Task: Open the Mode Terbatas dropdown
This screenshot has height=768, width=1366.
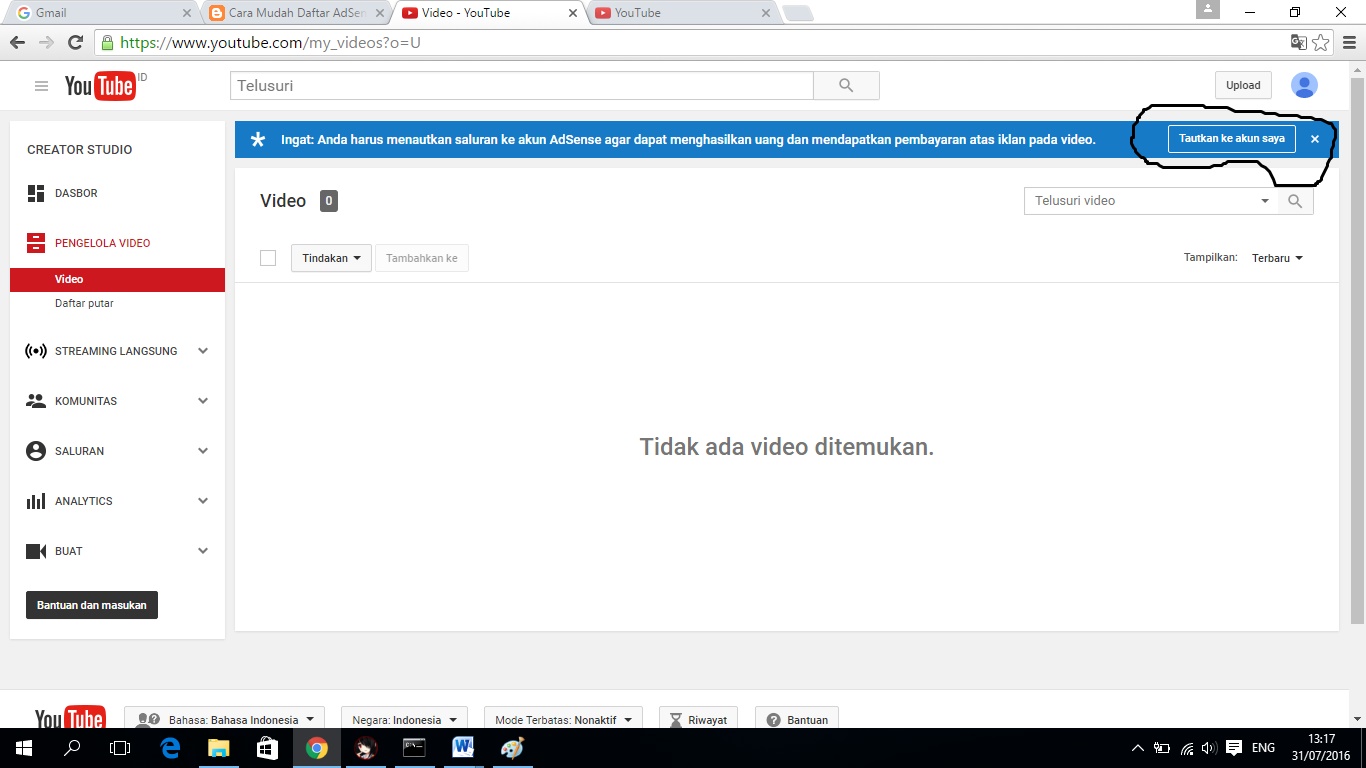Action: (564, 719)
